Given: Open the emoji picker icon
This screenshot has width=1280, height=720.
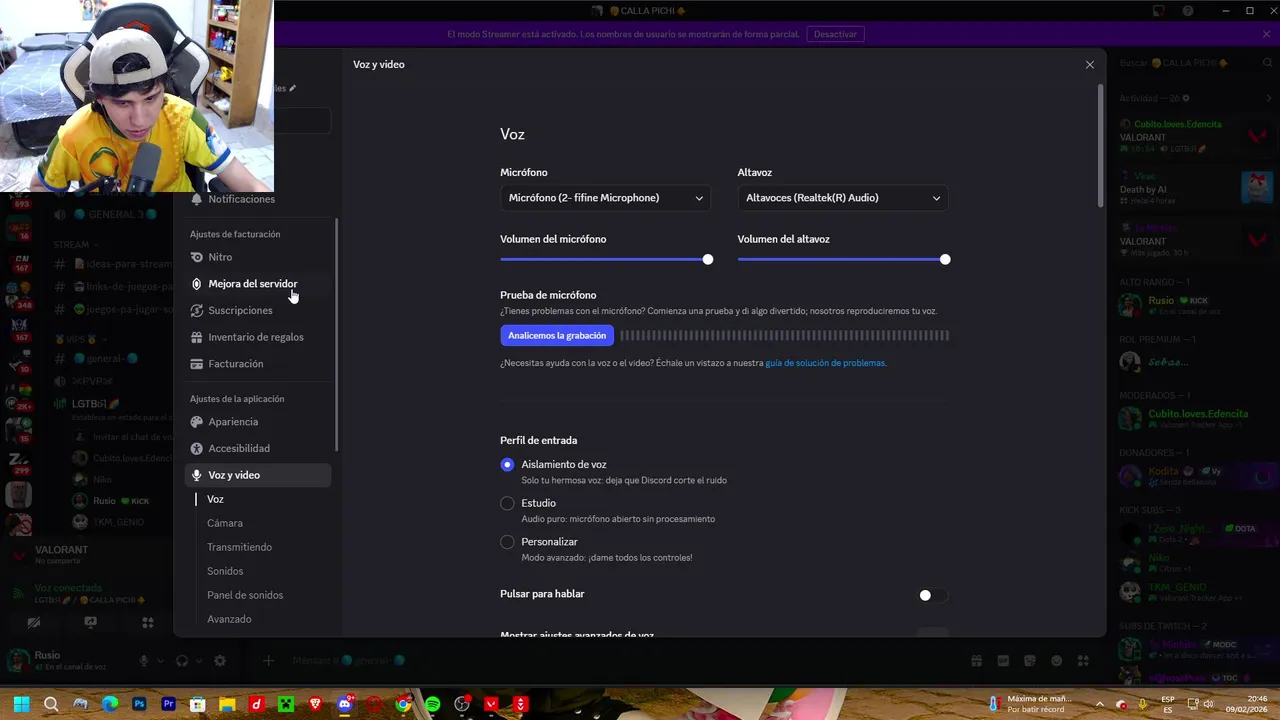Looking at the screenshot, I should coord(1057,661).
